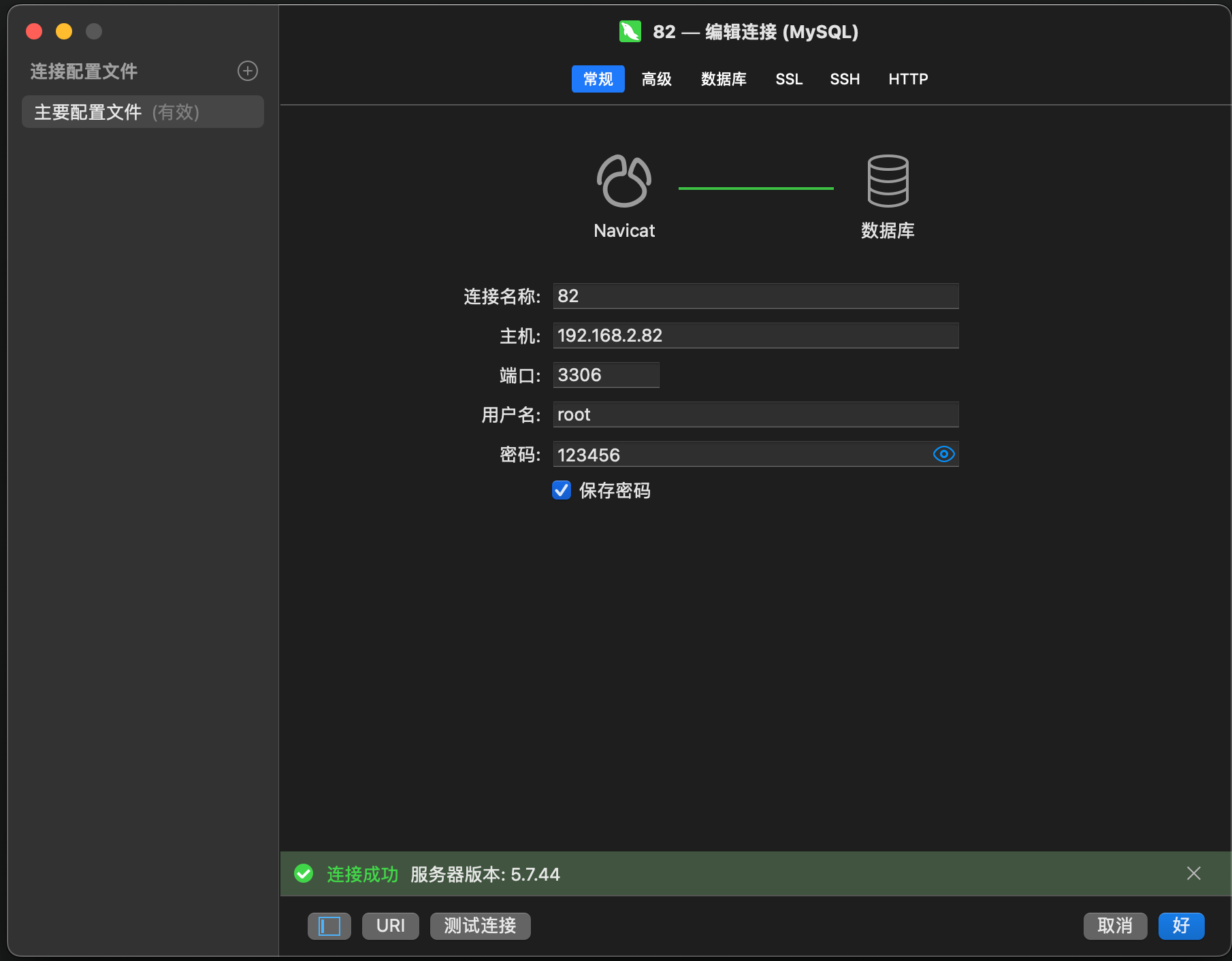Open the 数据库 tab
Viewport: 1232px width, 961px height.
click(x=724, y=79)
